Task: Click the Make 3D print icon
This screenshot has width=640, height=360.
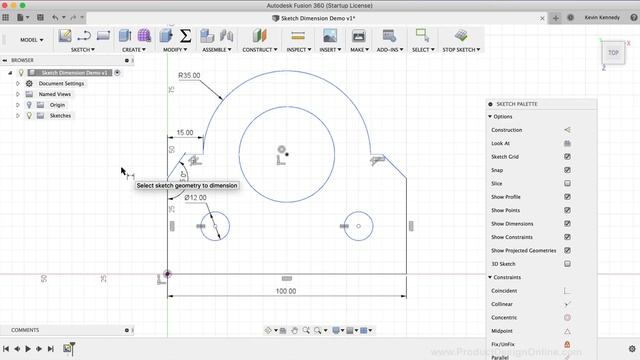Action: [359, 36]
